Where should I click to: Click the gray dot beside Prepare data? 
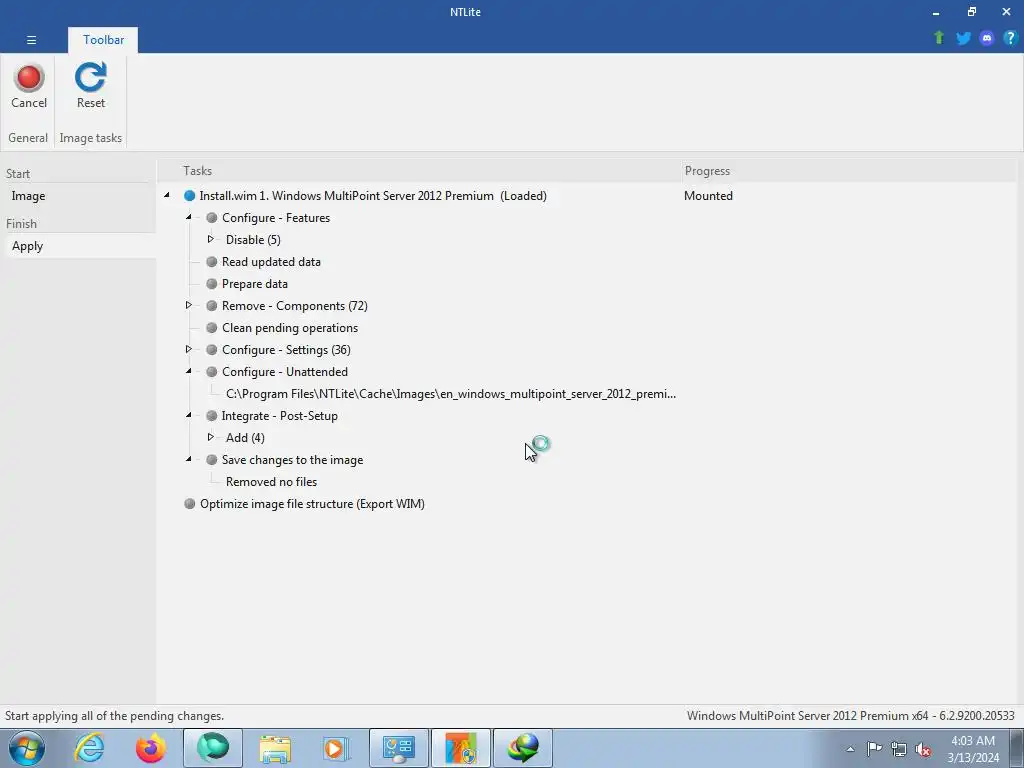click(212, 284)
